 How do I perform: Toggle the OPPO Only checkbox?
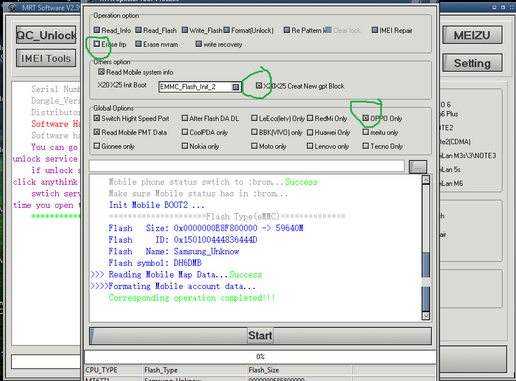366,118
